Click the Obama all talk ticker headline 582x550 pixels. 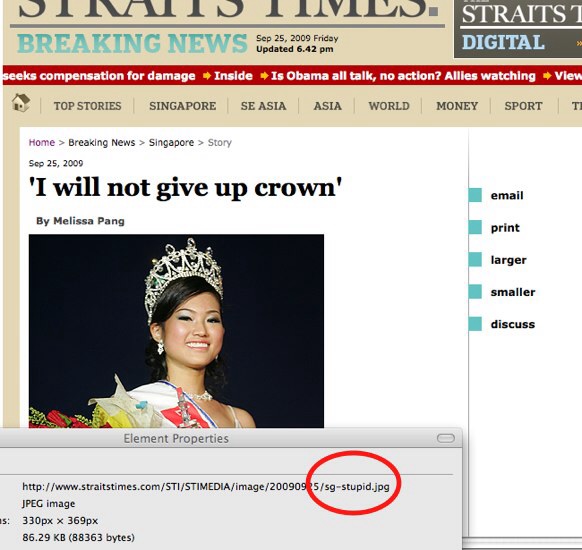click(x=403, y=76)
